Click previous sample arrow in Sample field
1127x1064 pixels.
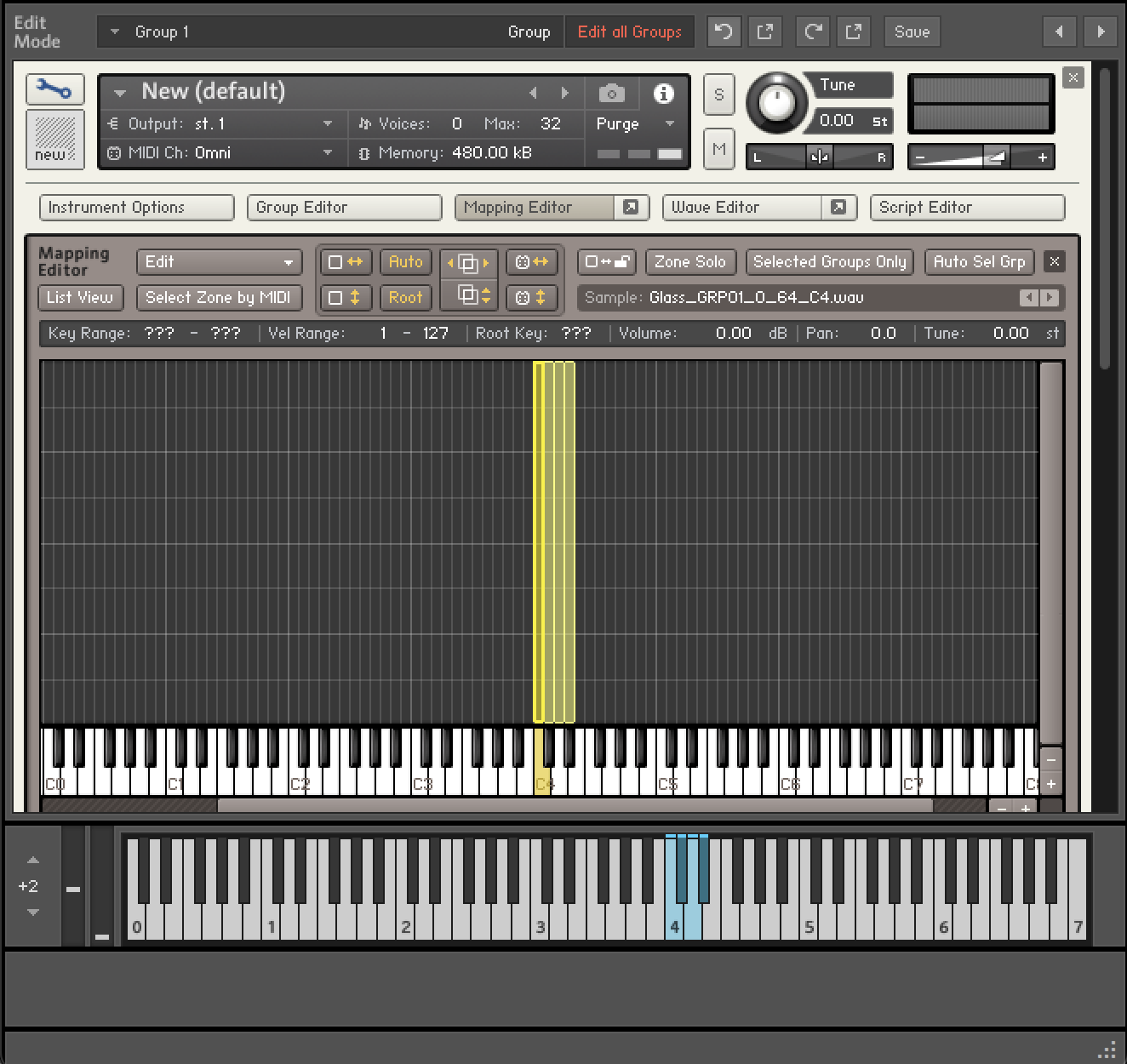1029,298
